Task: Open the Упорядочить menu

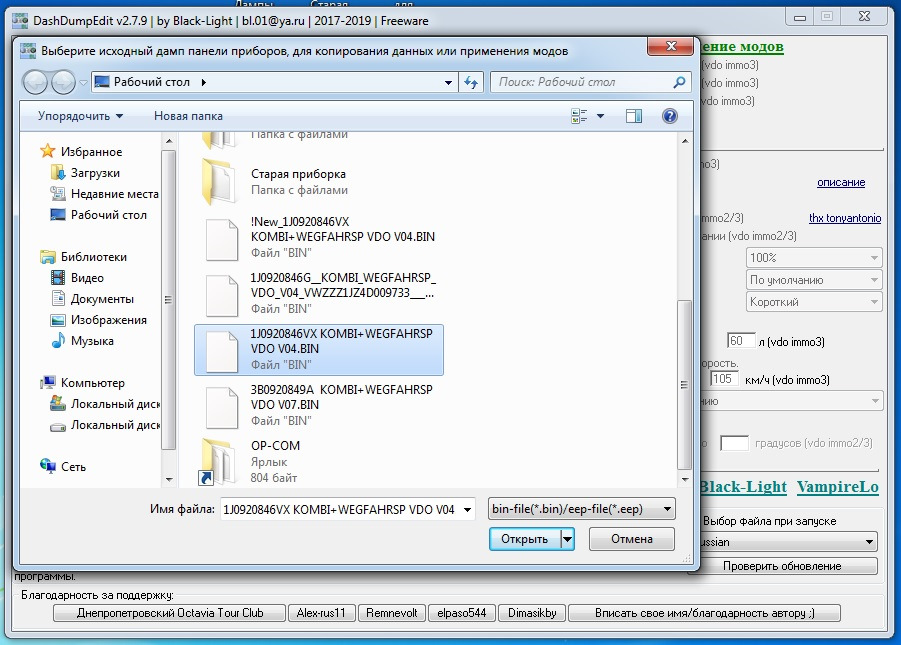Action: pyautogui.click(x=80, y=116)
